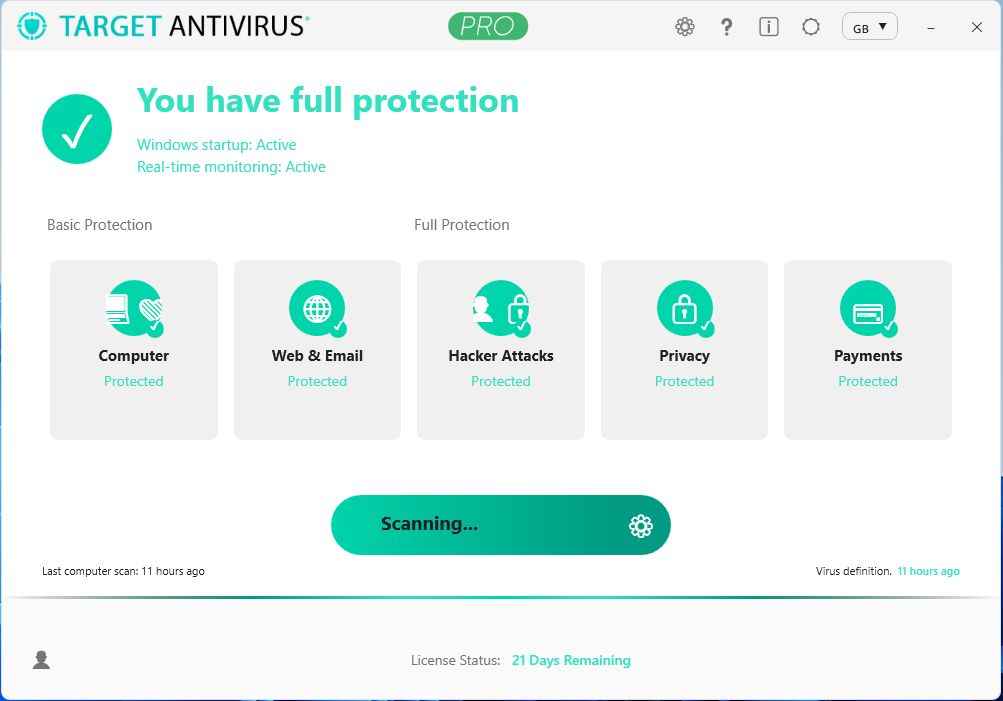Click the question mark help icon
This screenshot has width=1003, height=701.
727,27
